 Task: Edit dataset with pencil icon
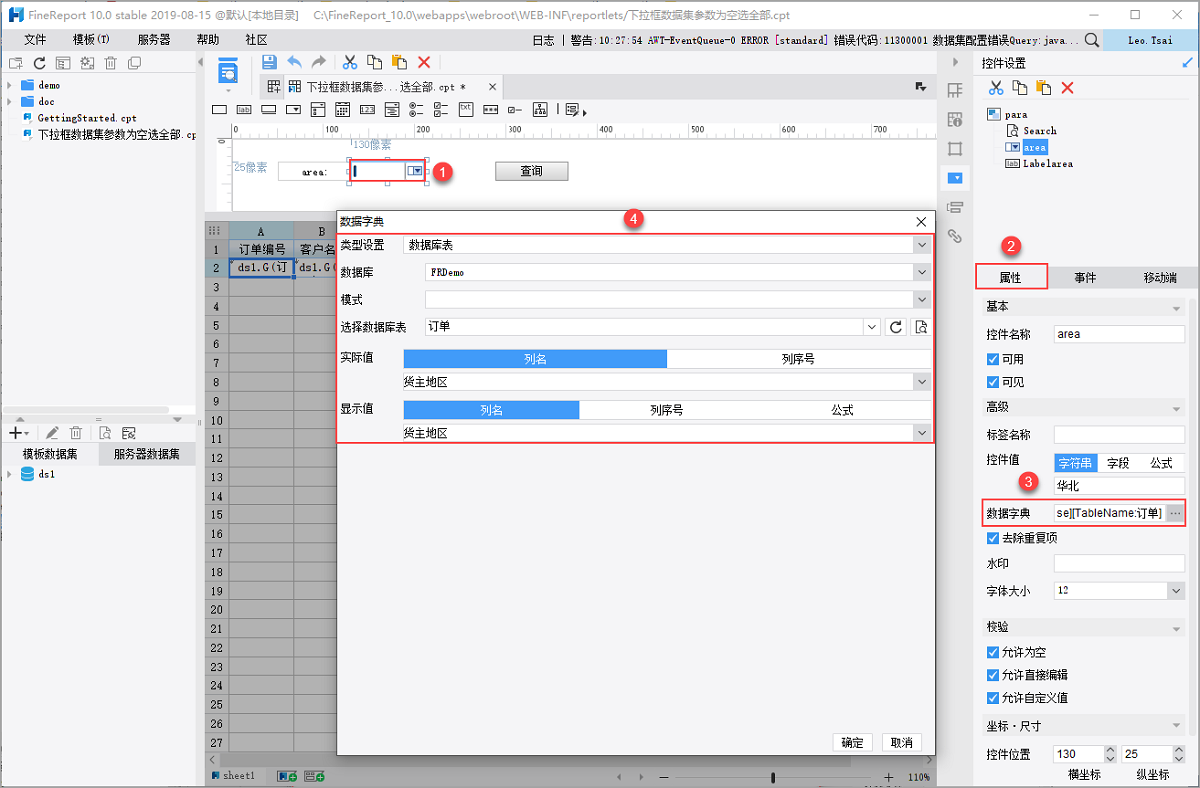51,433
